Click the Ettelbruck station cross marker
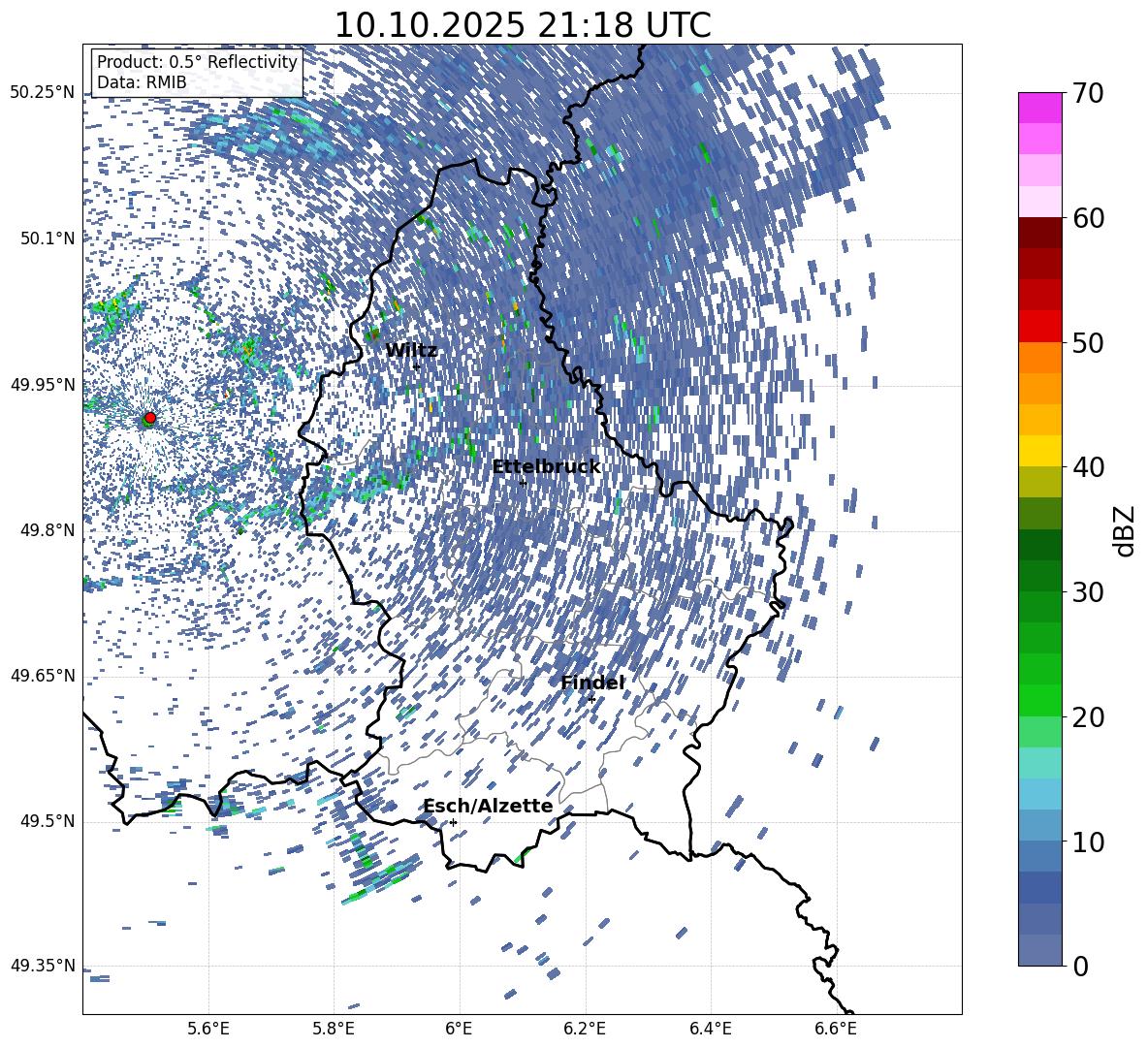Image resolution: width=1148 pixels, height=1048 pixels. (523, 483)
